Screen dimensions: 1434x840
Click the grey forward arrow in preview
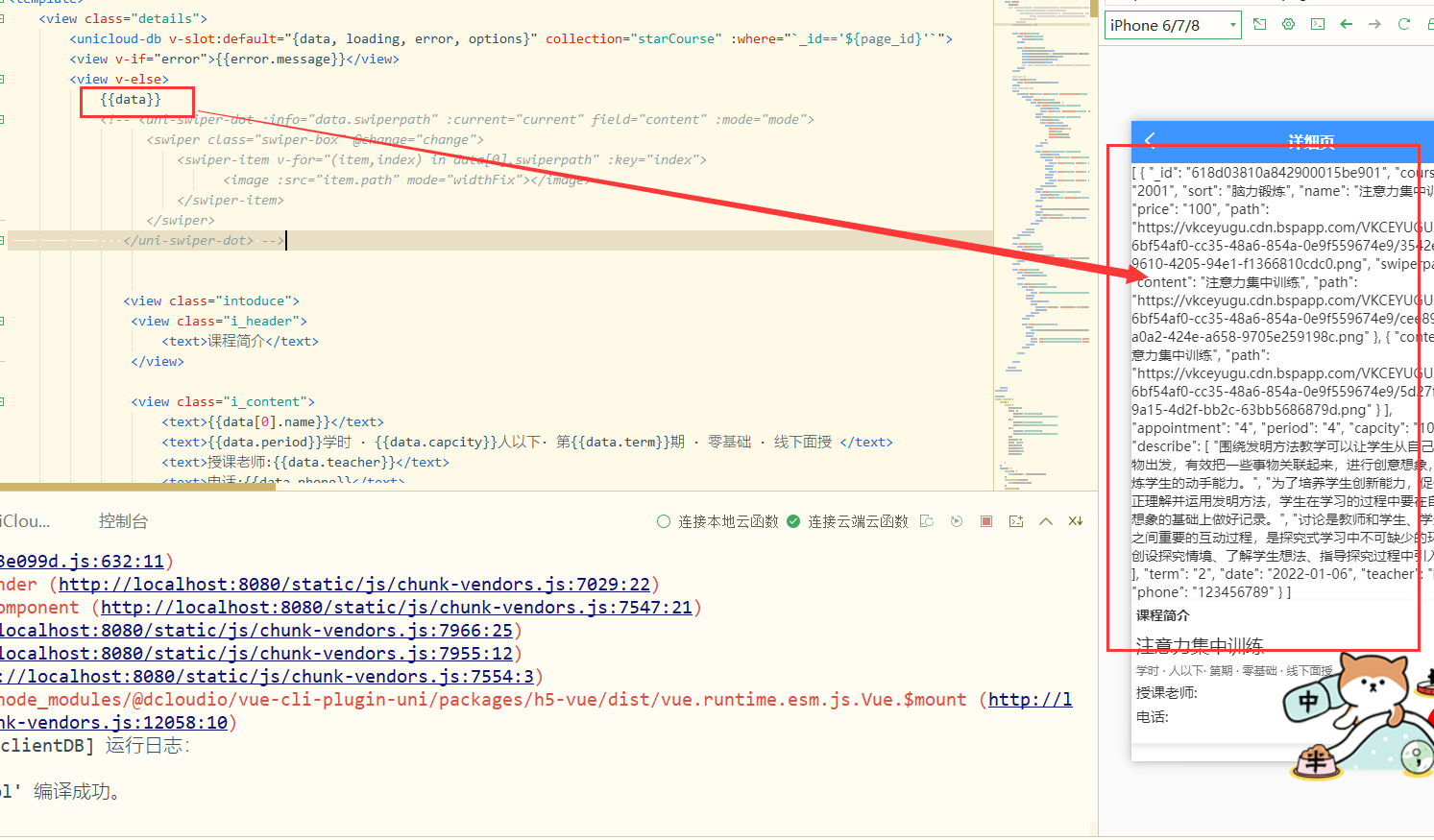coord(1374,24)
